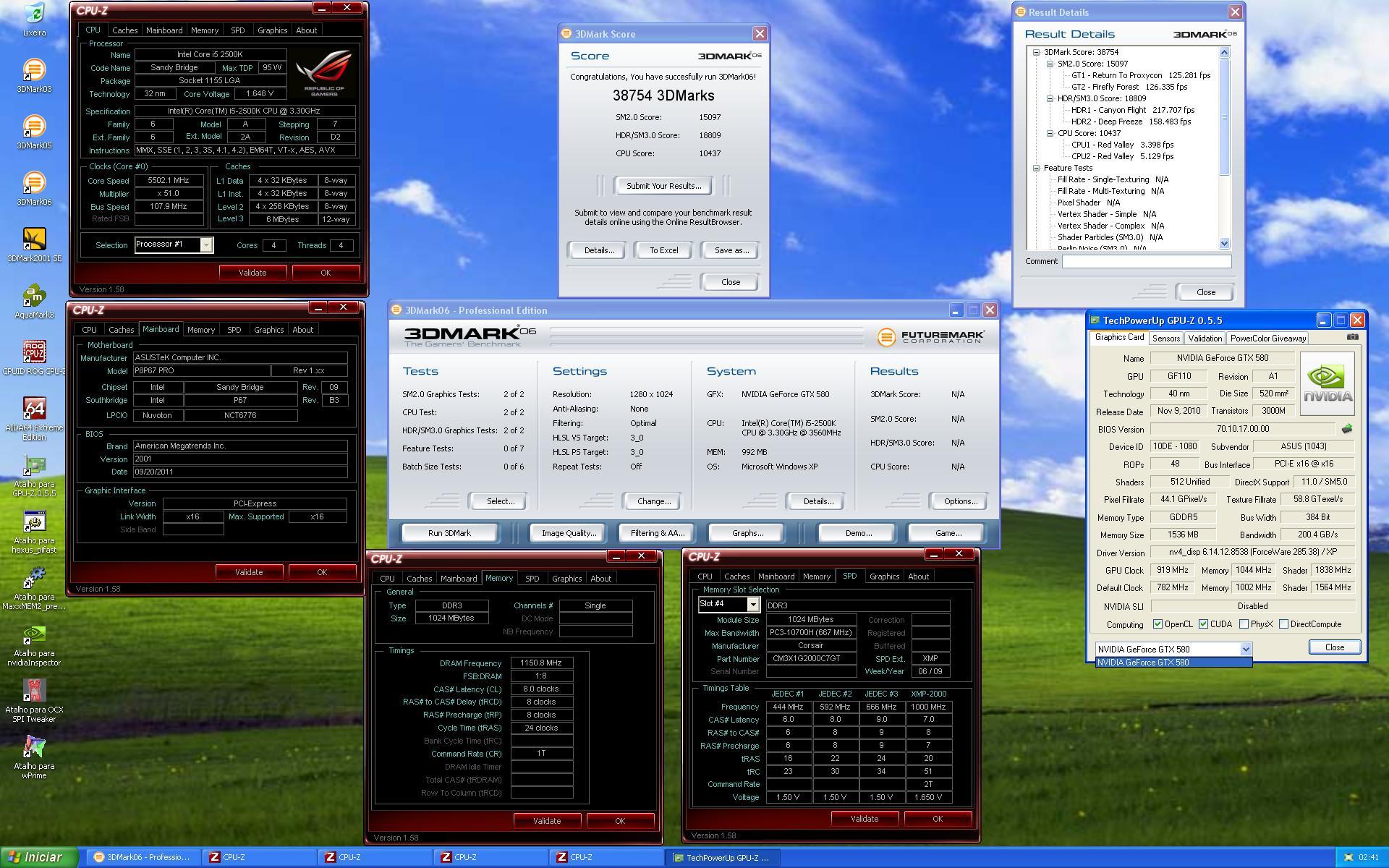Collapse the HDR/SM3.0 Score tree node

[1050, 98]
